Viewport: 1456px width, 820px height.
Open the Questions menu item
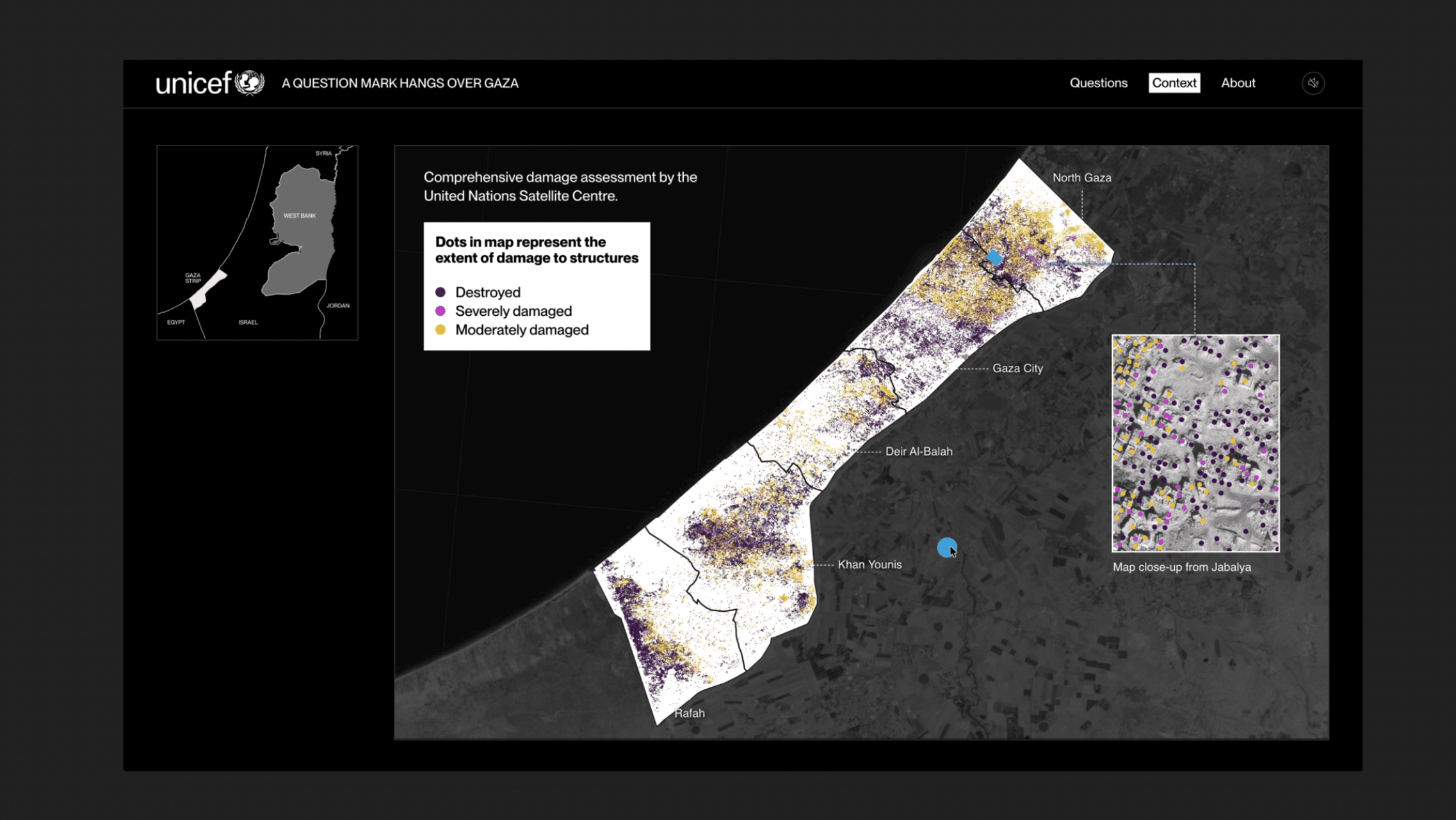click(x=1098, y=83)
